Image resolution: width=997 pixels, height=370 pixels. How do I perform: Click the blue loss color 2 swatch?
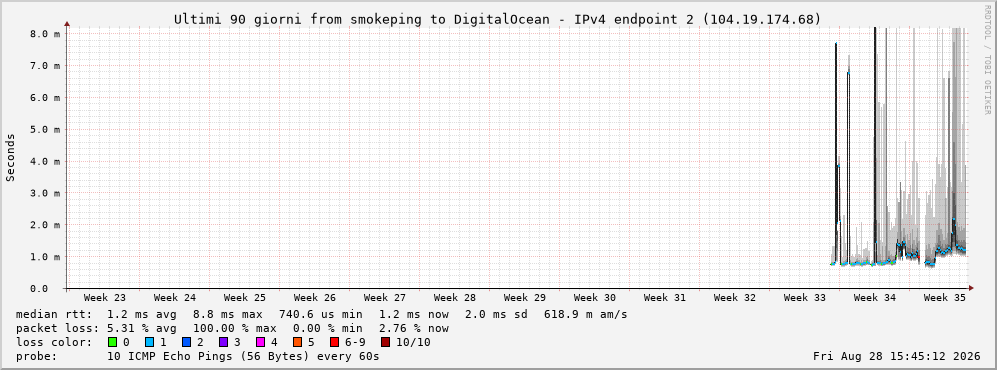(x=186, y=342)
